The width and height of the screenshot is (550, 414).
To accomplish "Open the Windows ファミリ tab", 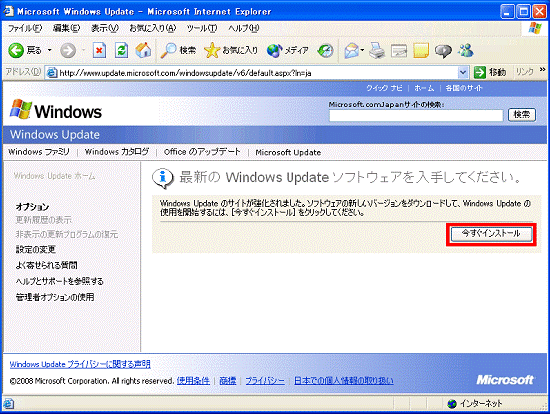I will 39,152.
